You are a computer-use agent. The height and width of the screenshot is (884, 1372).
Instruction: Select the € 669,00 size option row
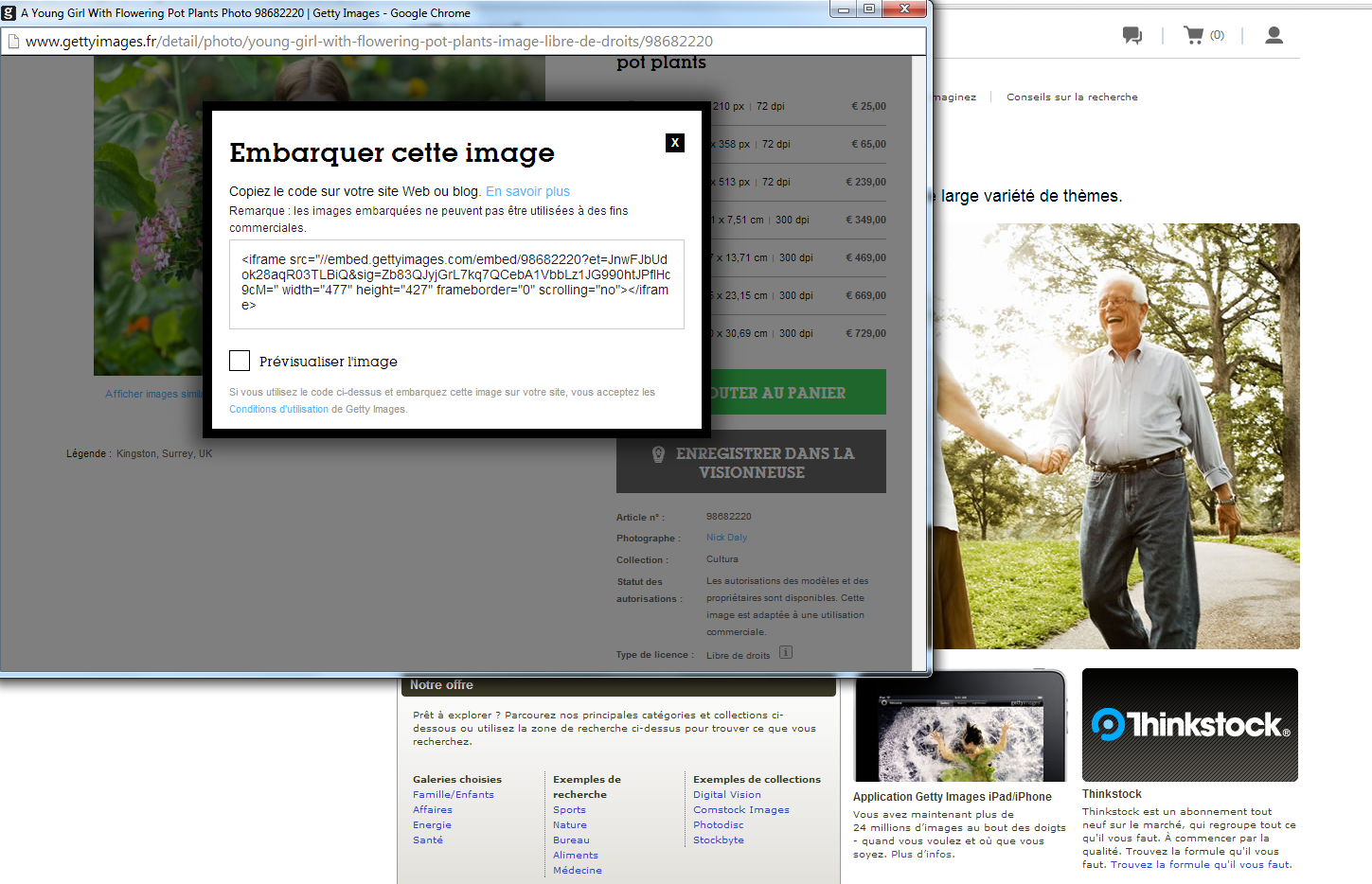click(x=798, y=295)
